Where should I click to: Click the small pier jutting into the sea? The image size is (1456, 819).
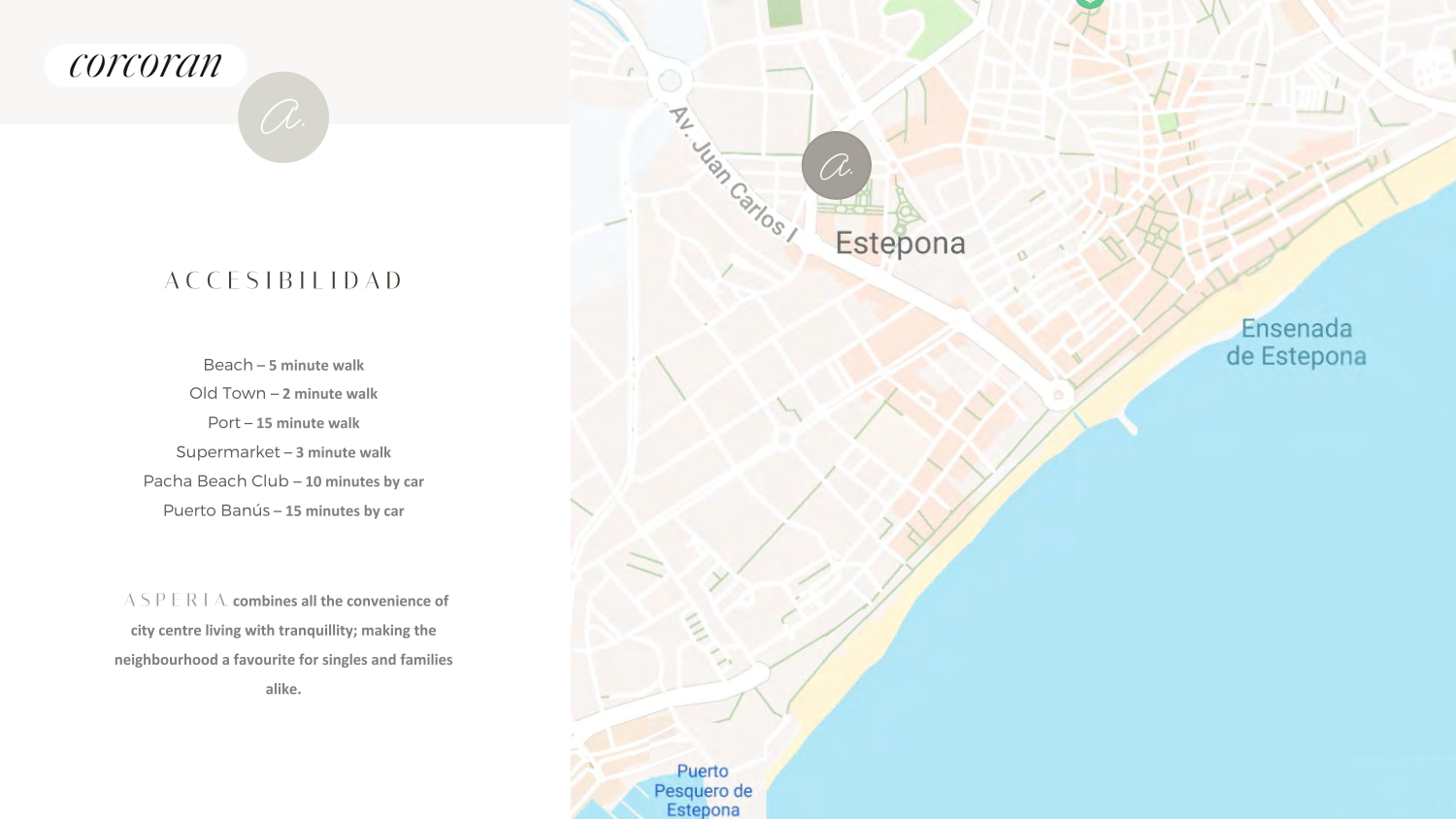1127,423
